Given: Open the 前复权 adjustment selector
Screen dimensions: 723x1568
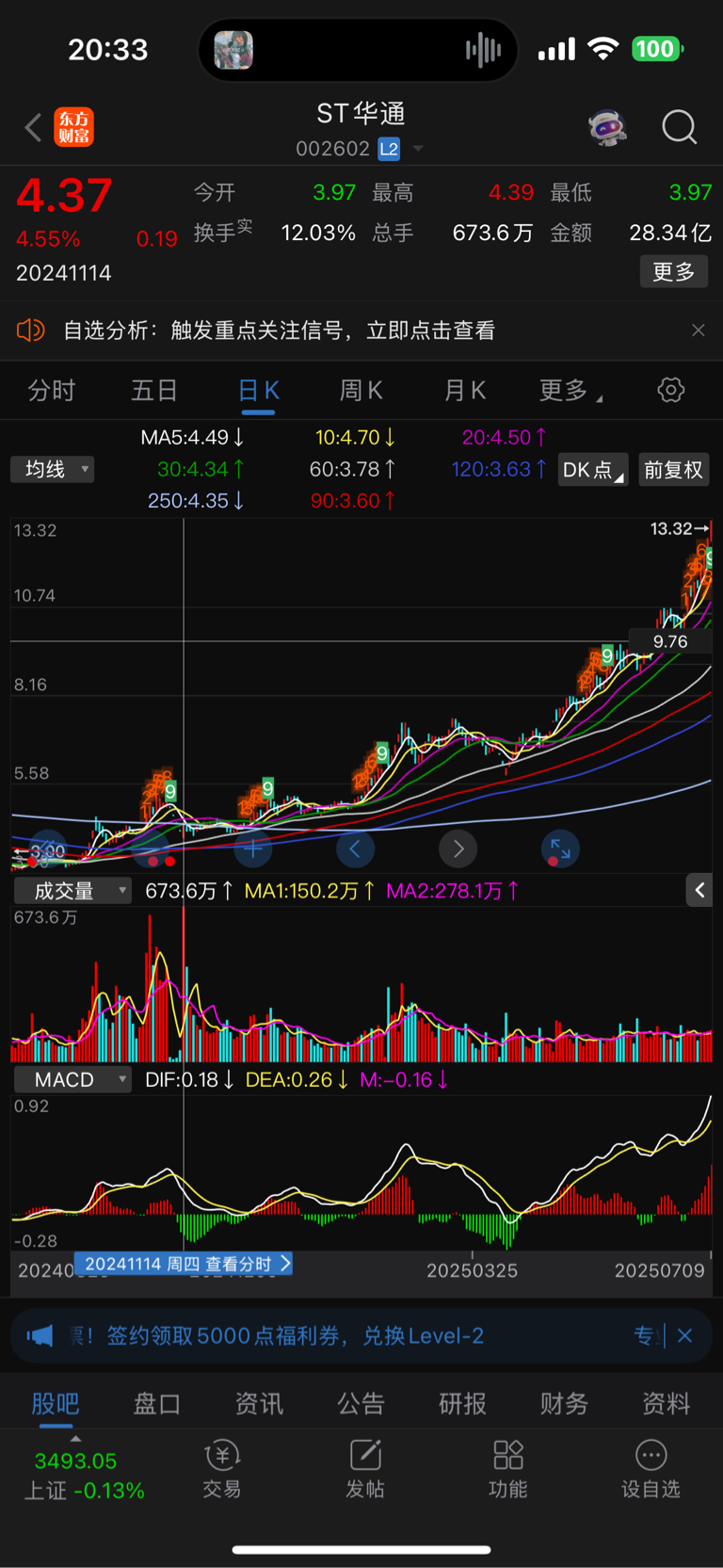Looking at the screenshot, I should (673, 469).
